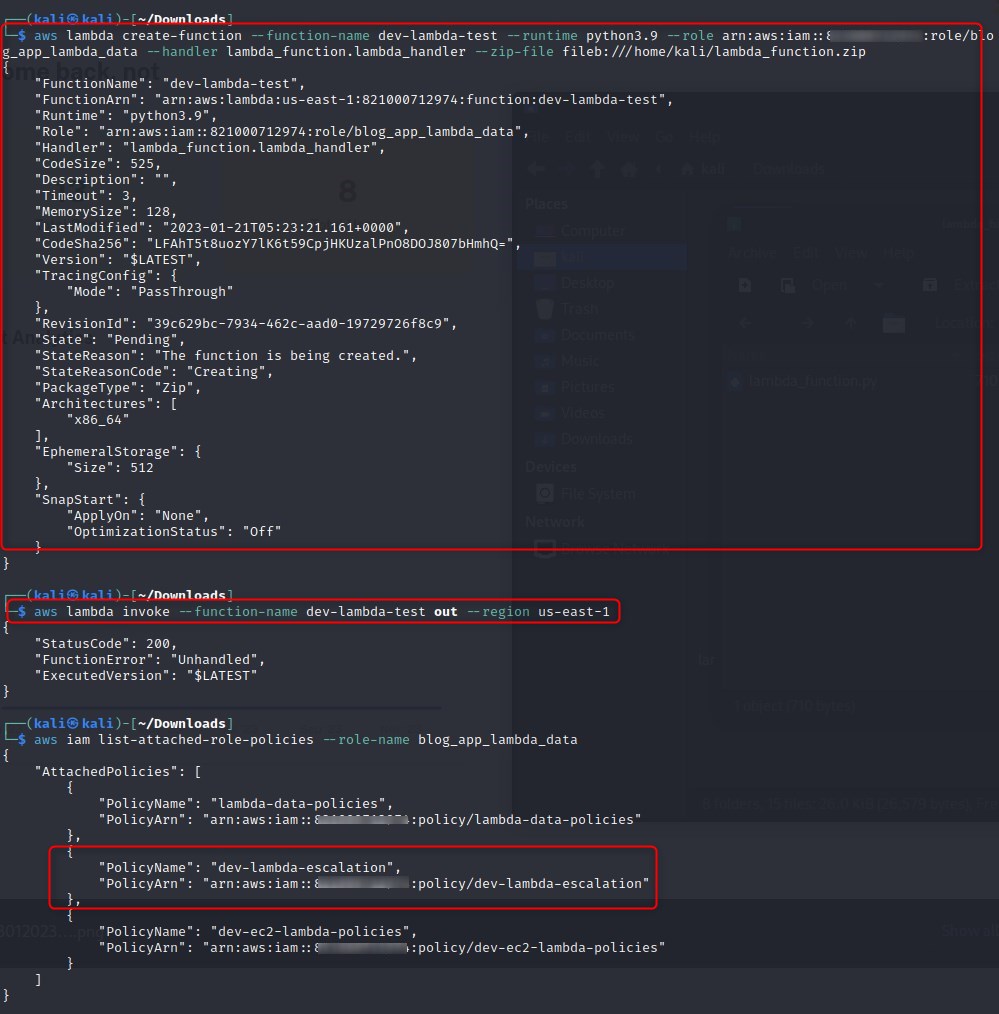Click the "Architectures": [ line
Viewport: 999px width, 1014px height.
(105, 404)
